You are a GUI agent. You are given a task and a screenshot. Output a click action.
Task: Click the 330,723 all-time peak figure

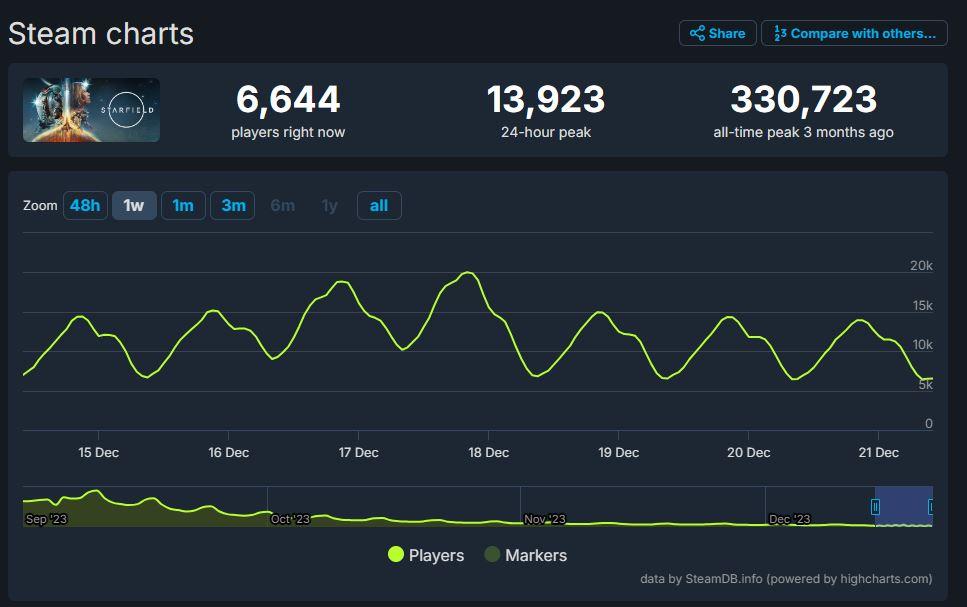(x=804, y=99)
